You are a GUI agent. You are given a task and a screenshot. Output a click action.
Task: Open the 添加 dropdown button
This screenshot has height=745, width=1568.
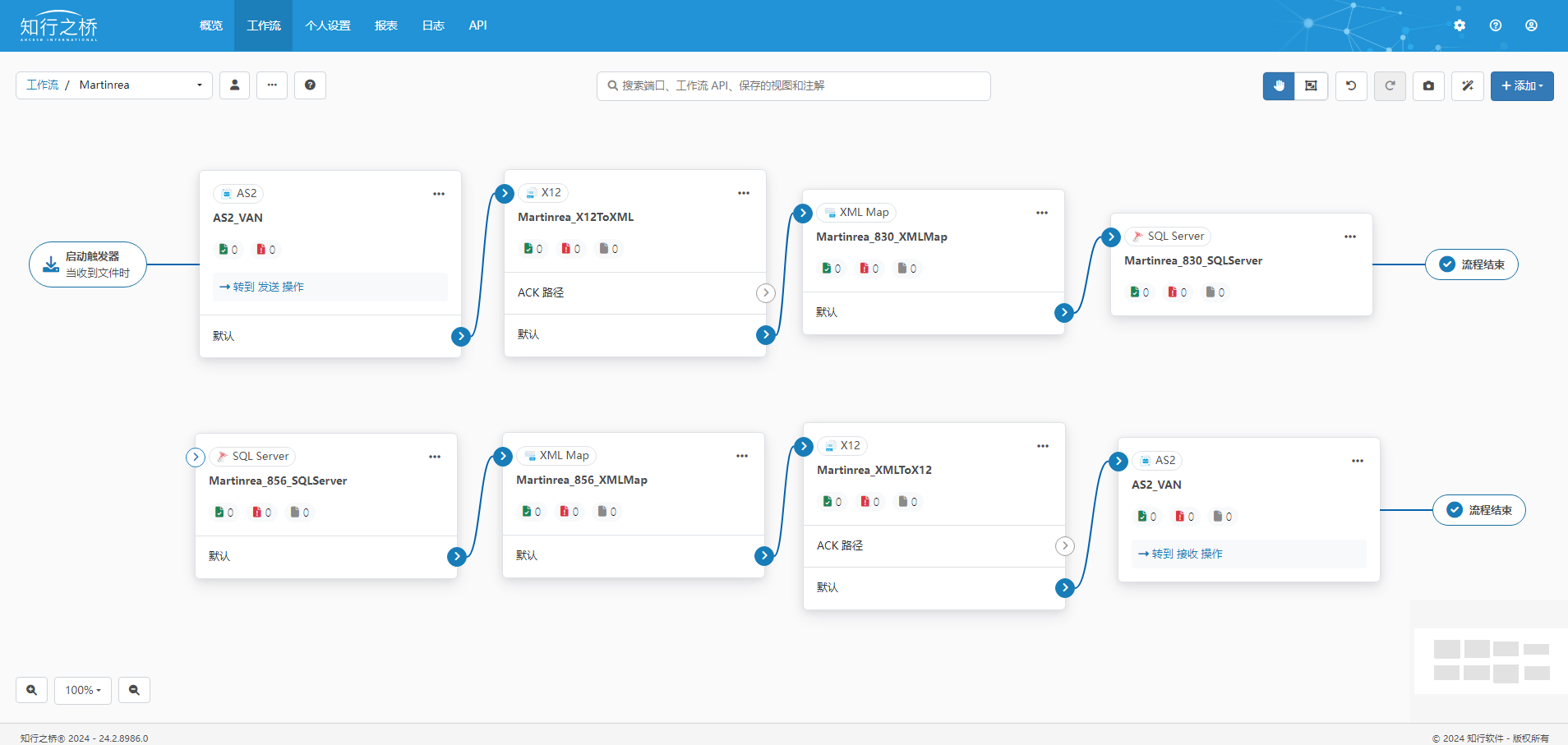point(1521,86)
